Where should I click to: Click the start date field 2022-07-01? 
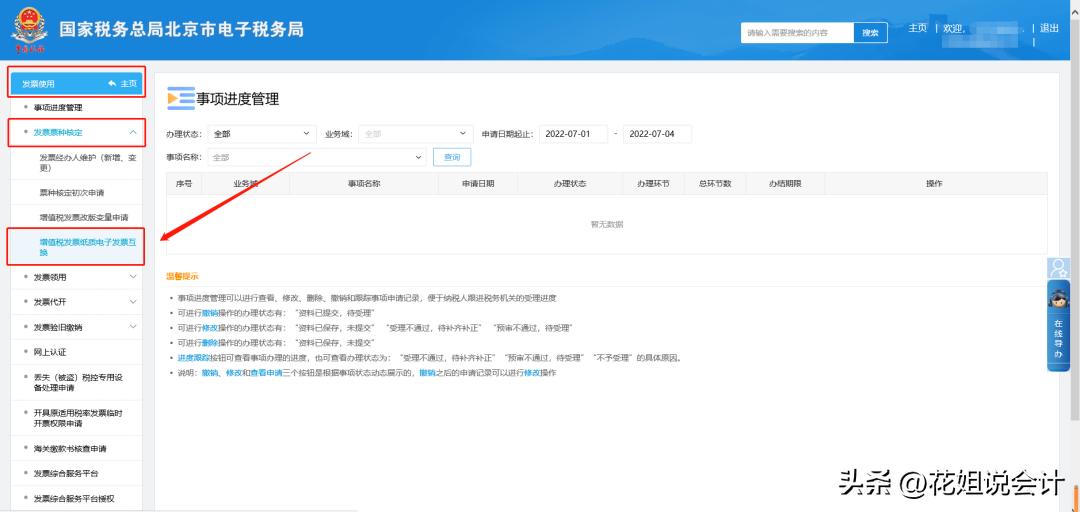[x=573, y=134]
